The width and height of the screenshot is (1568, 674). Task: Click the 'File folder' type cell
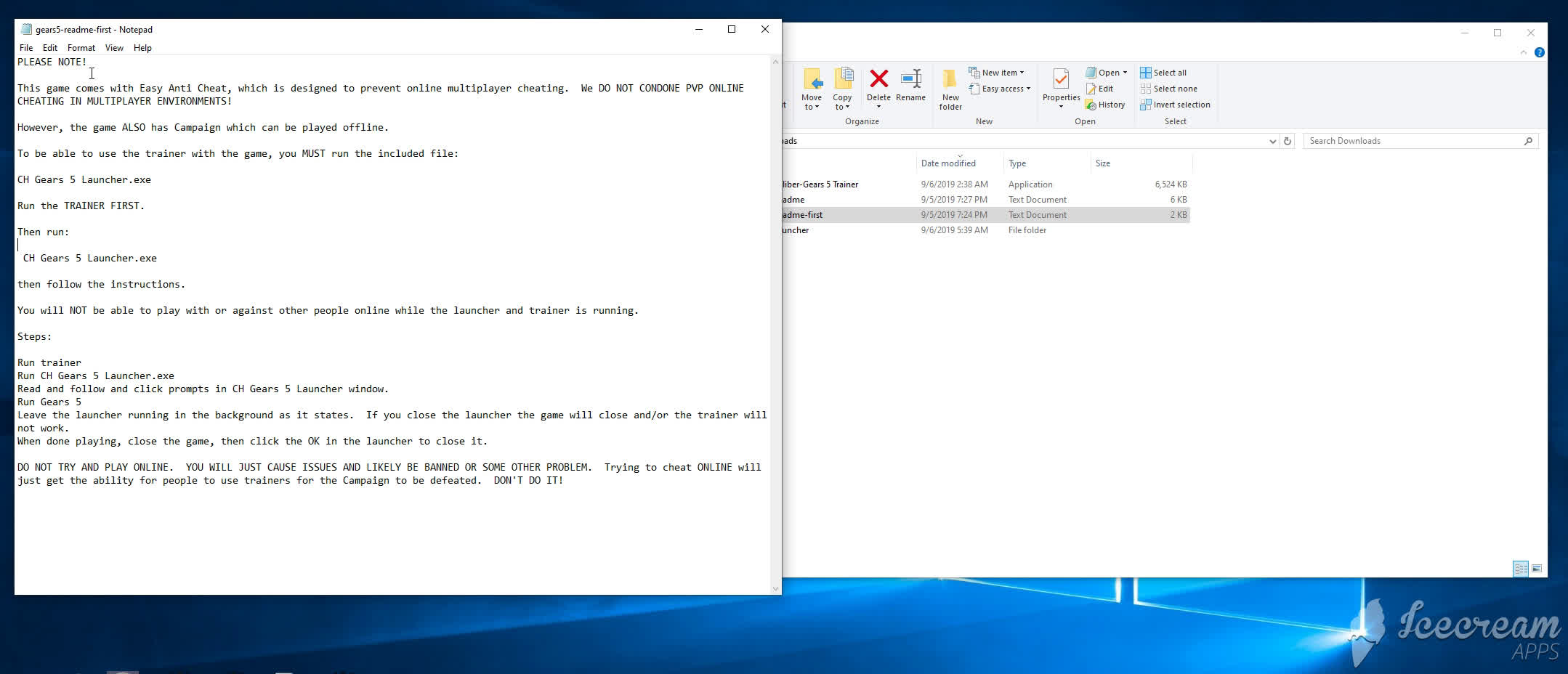pyautogui.click(x=1027, y=230)
